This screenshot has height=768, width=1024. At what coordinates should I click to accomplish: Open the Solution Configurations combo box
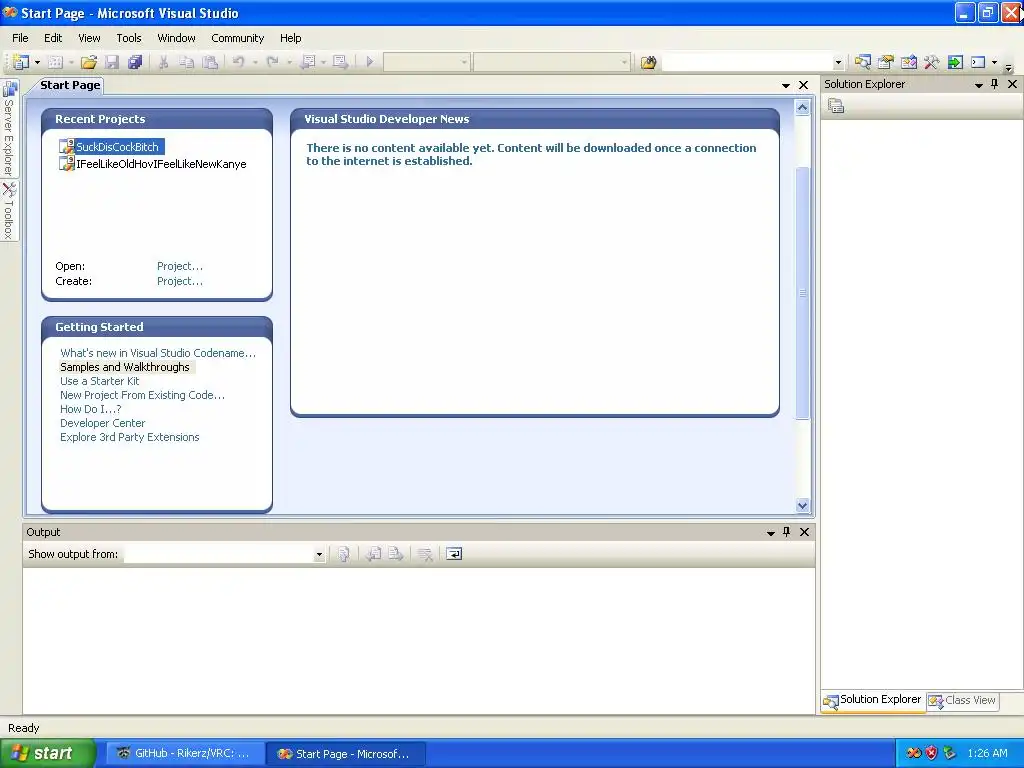click(426, 62)
